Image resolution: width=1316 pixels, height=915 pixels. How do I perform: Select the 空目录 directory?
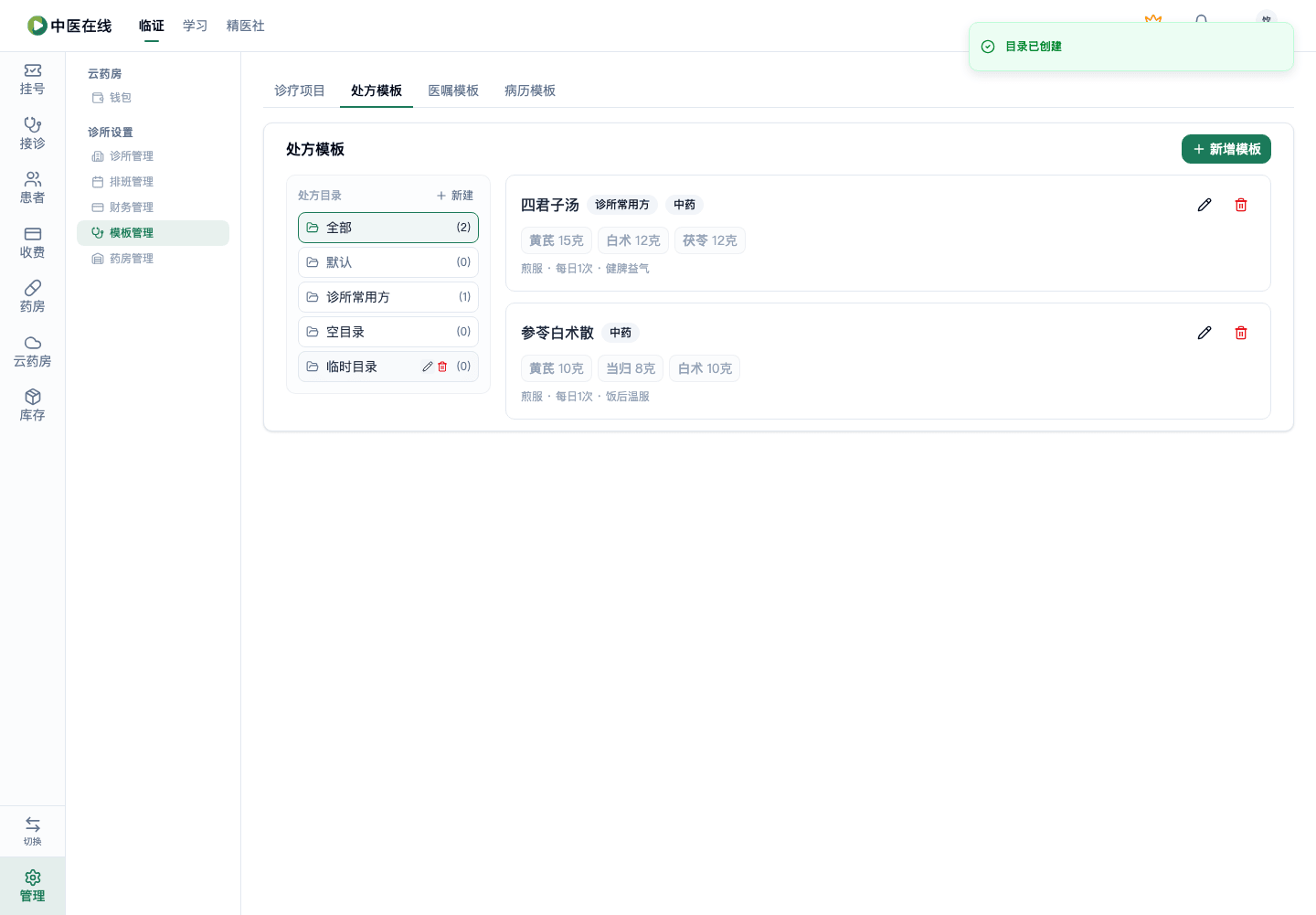click(x=388, y=332)
